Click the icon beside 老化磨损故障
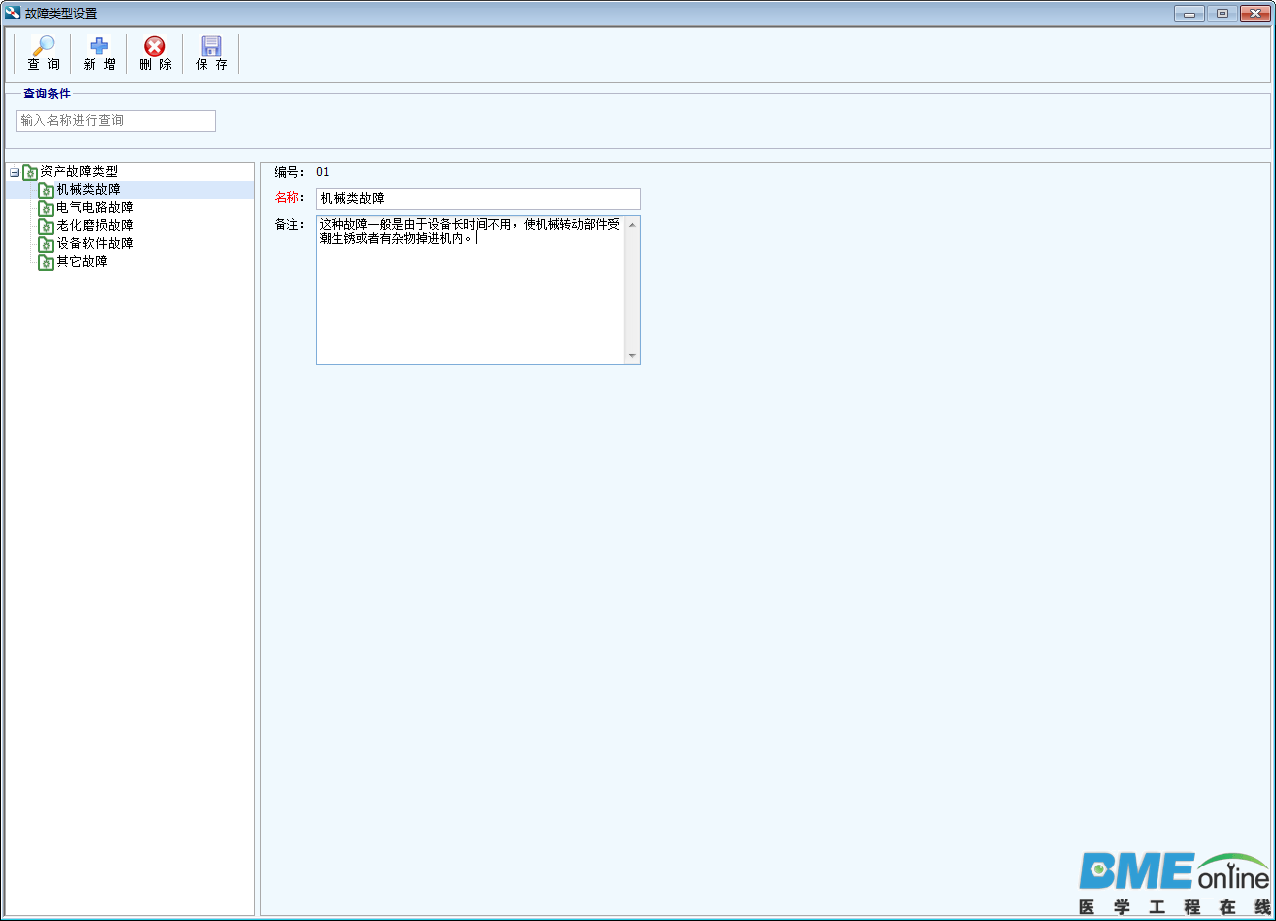1276x921 pixels. (46, 226)
